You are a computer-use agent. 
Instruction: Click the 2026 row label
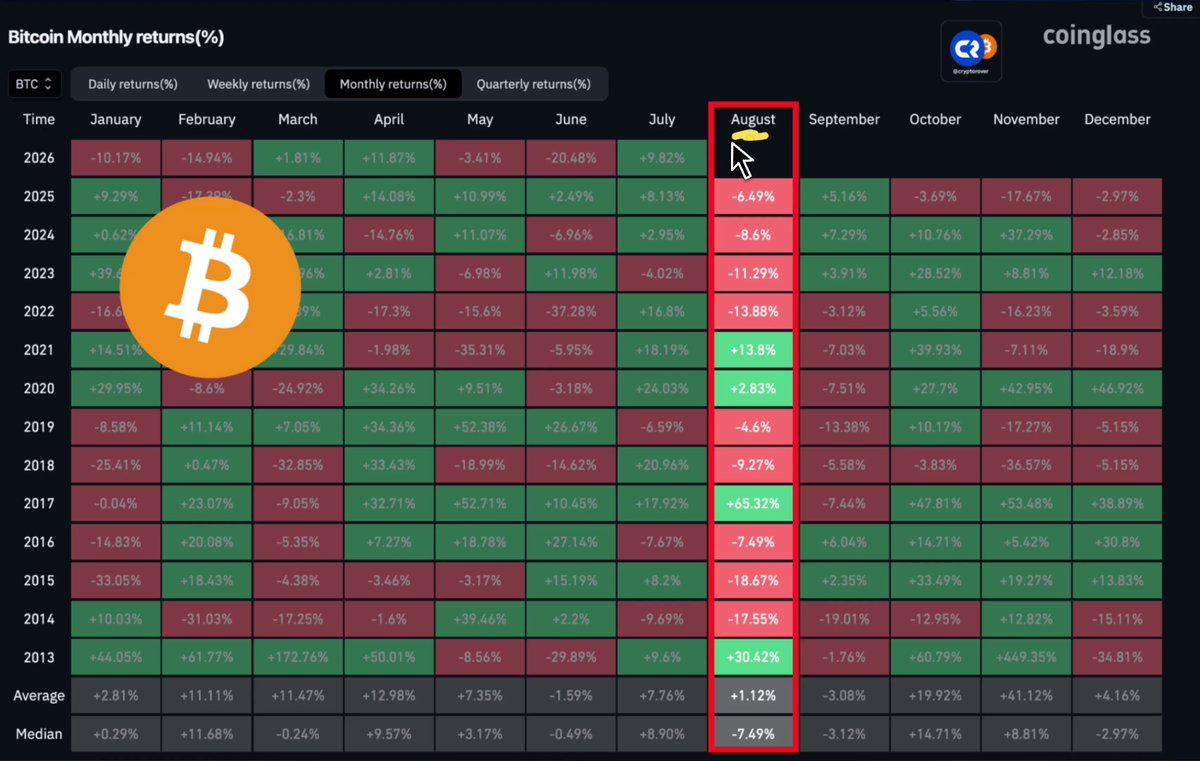pos(39,158)
